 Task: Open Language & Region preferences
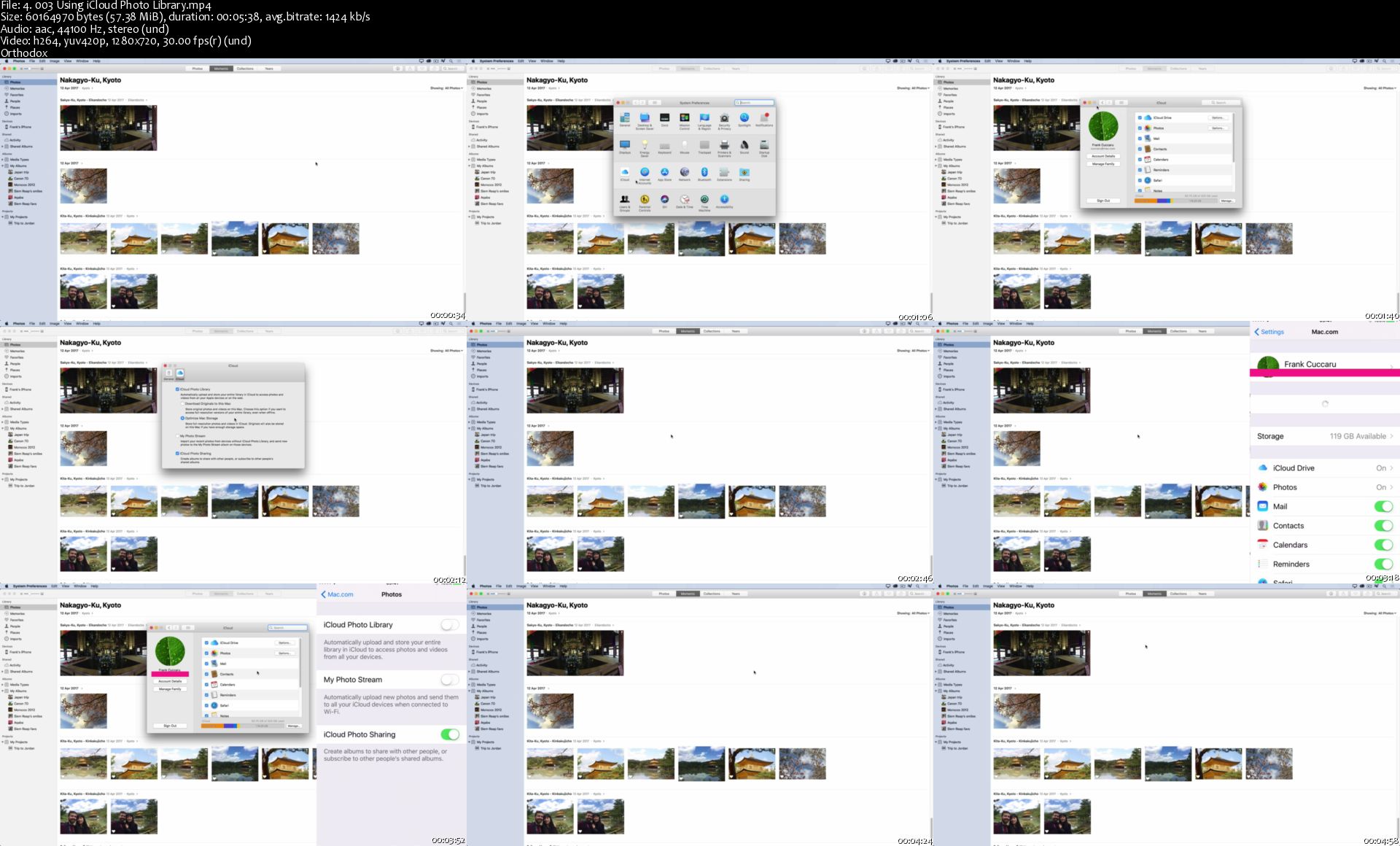tap(704, 119)
